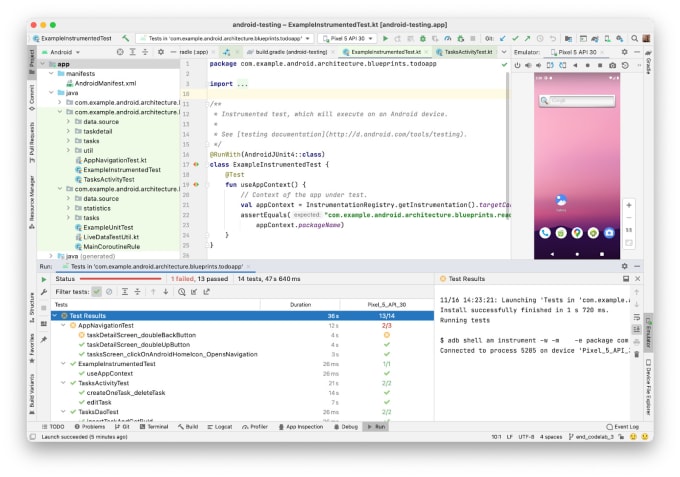Select AndroidManifest.xml in the project tree
Image resolution: width=680 pixels, height=477 pixels.
pos(103,85)
